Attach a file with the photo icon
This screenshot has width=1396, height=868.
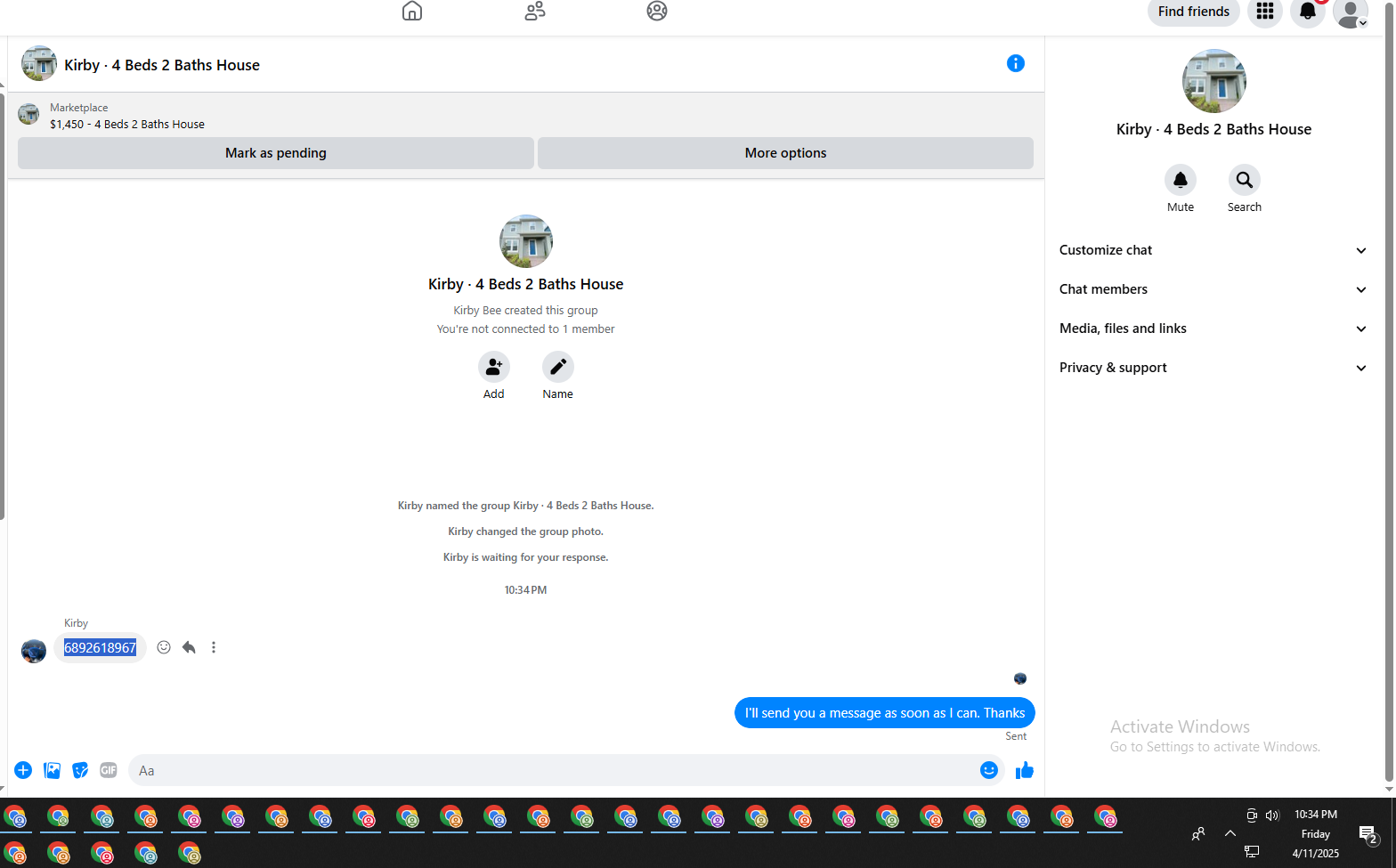[x=53, y=770]
